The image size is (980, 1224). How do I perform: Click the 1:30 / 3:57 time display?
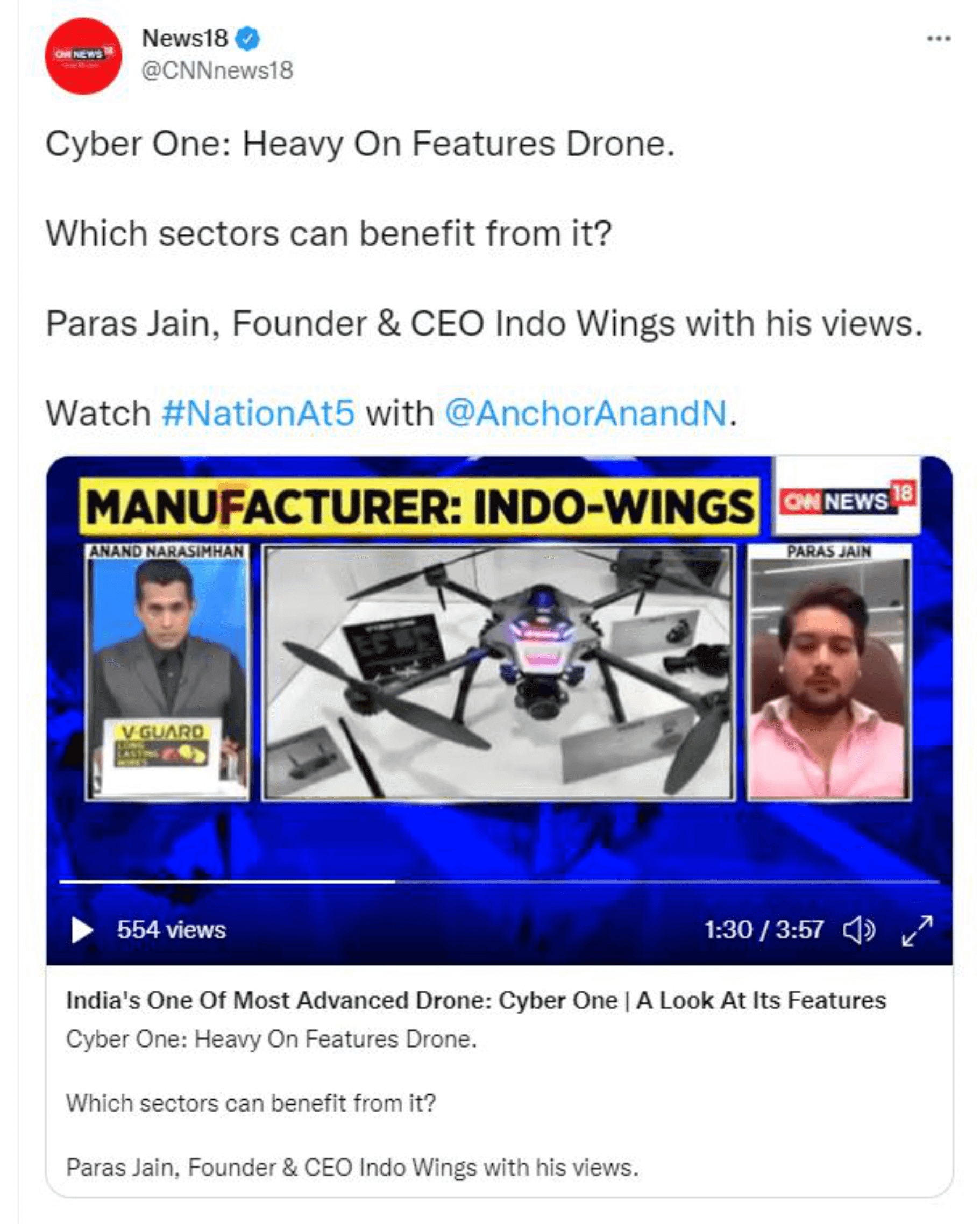pos(764,930)
